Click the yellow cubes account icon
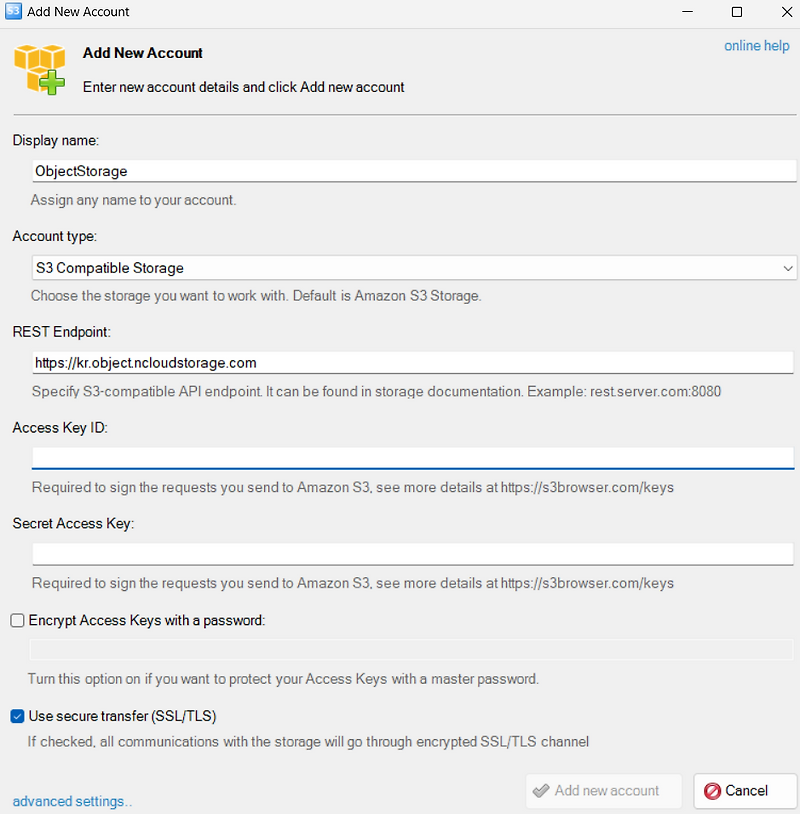Image resolution: width=800 pixels, height=814 pixels. point(40,68)
